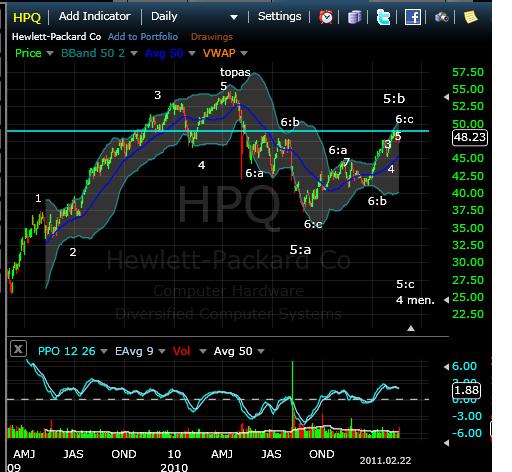Click the '5:c' chart annotation
This screenshot has height=472, width=512.
pyautogui.click(x=405, y=284)
